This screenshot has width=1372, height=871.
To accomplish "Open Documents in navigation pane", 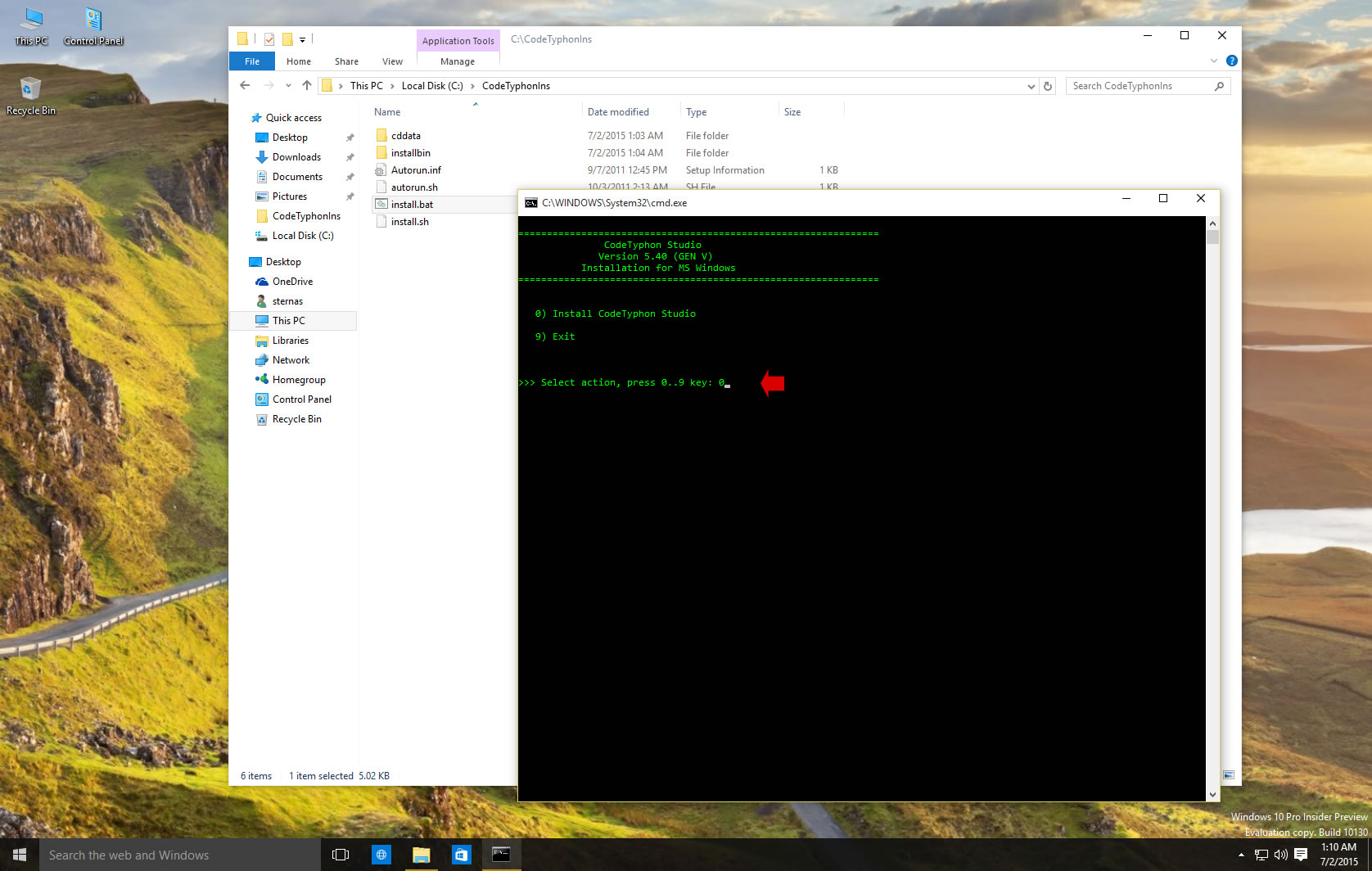I will click(x=297, y=177).
